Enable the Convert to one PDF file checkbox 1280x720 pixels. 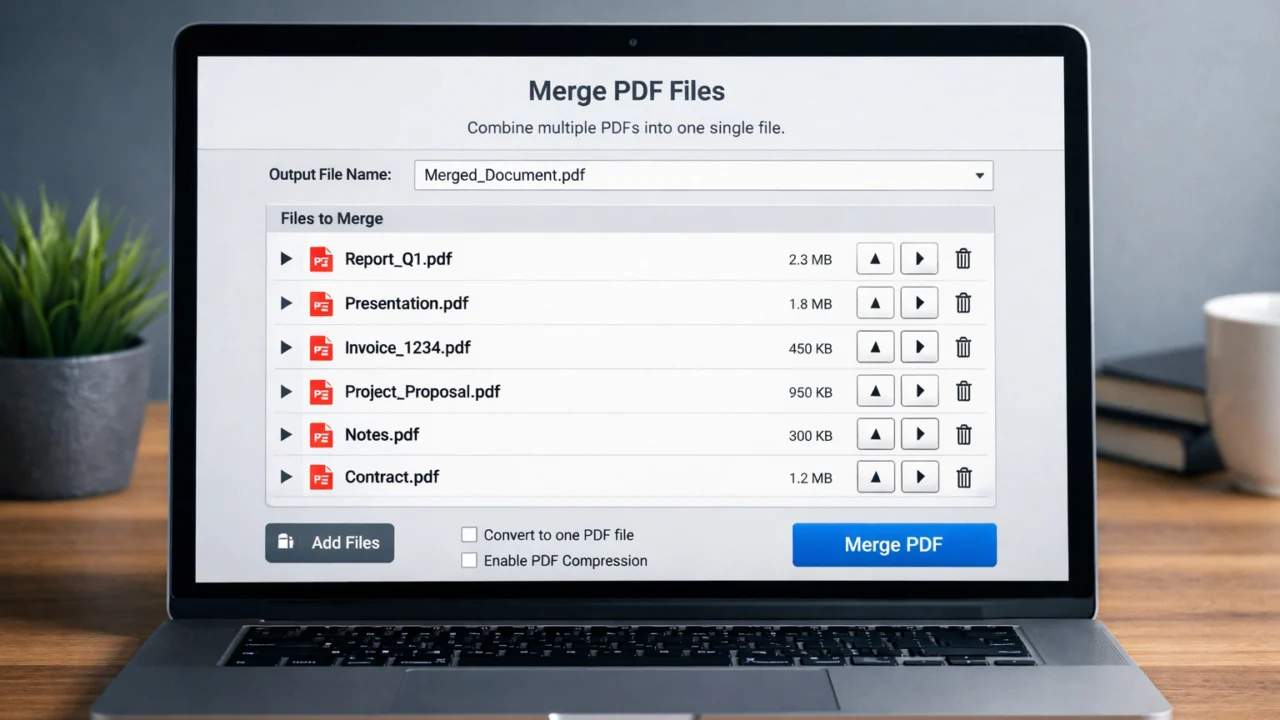tap(469, 535)
